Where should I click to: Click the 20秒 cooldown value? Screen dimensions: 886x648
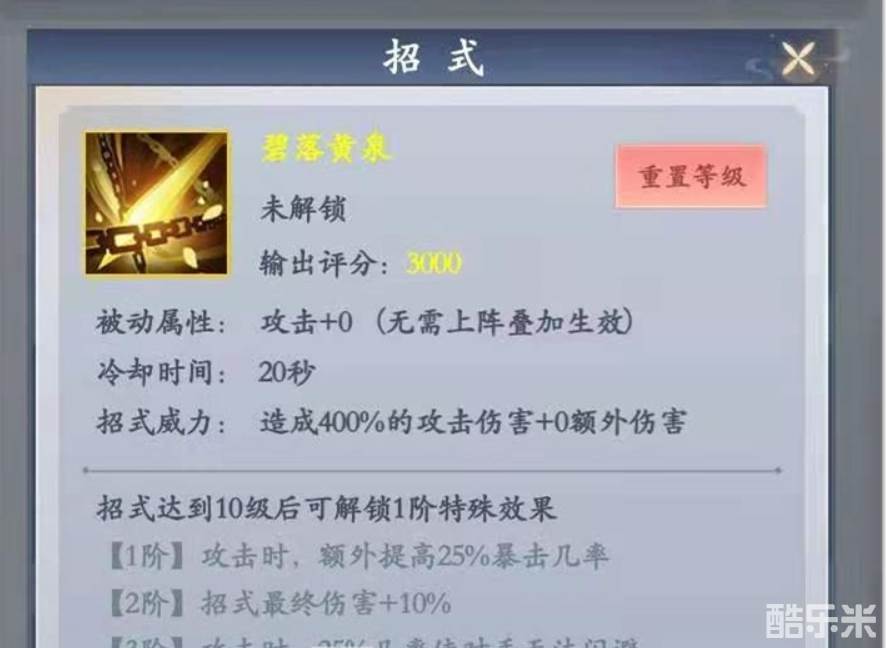coord(286,372)
